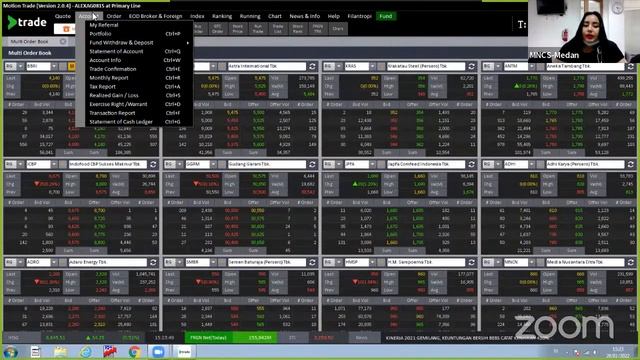Open File Explorer from the taskbar
Screen dimensions: 640x360
point(60,351)
